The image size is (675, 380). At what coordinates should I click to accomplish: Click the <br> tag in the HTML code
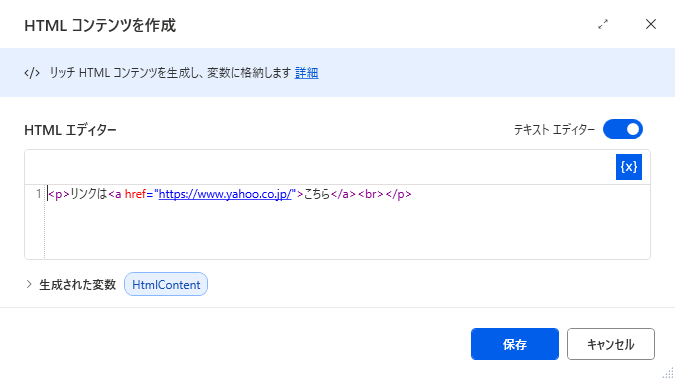pos(371,194)
